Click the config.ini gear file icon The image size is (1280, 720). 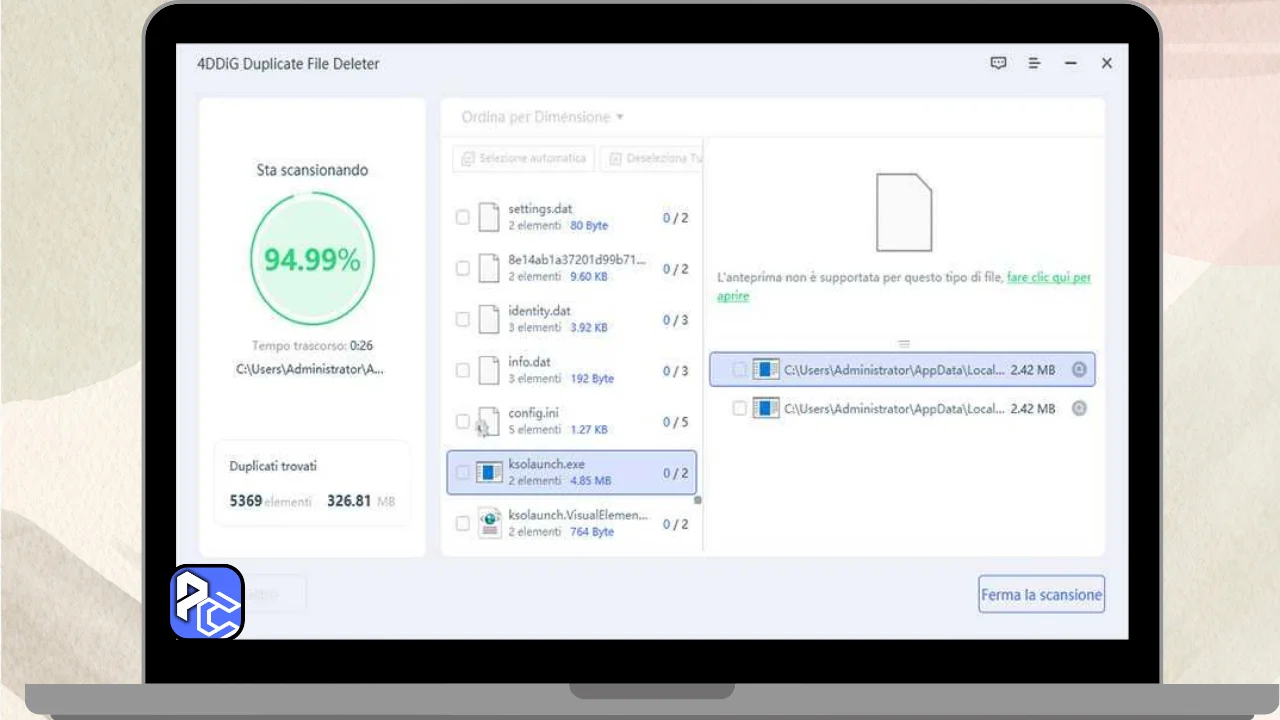pos(487,421)
